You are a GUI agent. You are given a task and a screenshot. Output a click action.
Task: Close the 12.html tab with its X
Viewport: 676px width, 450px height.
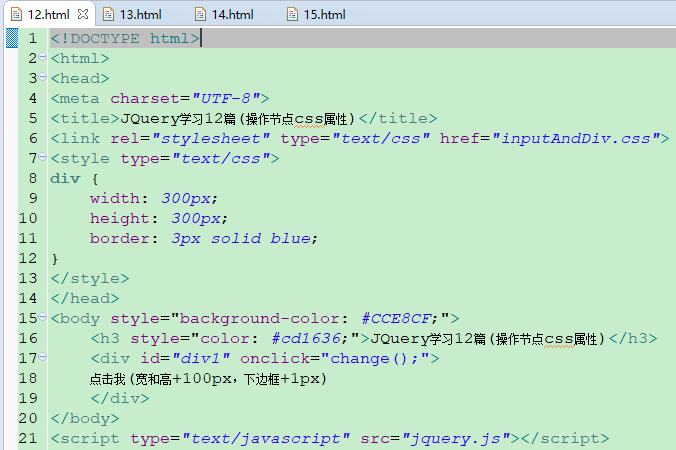click(x=83, y=14)
